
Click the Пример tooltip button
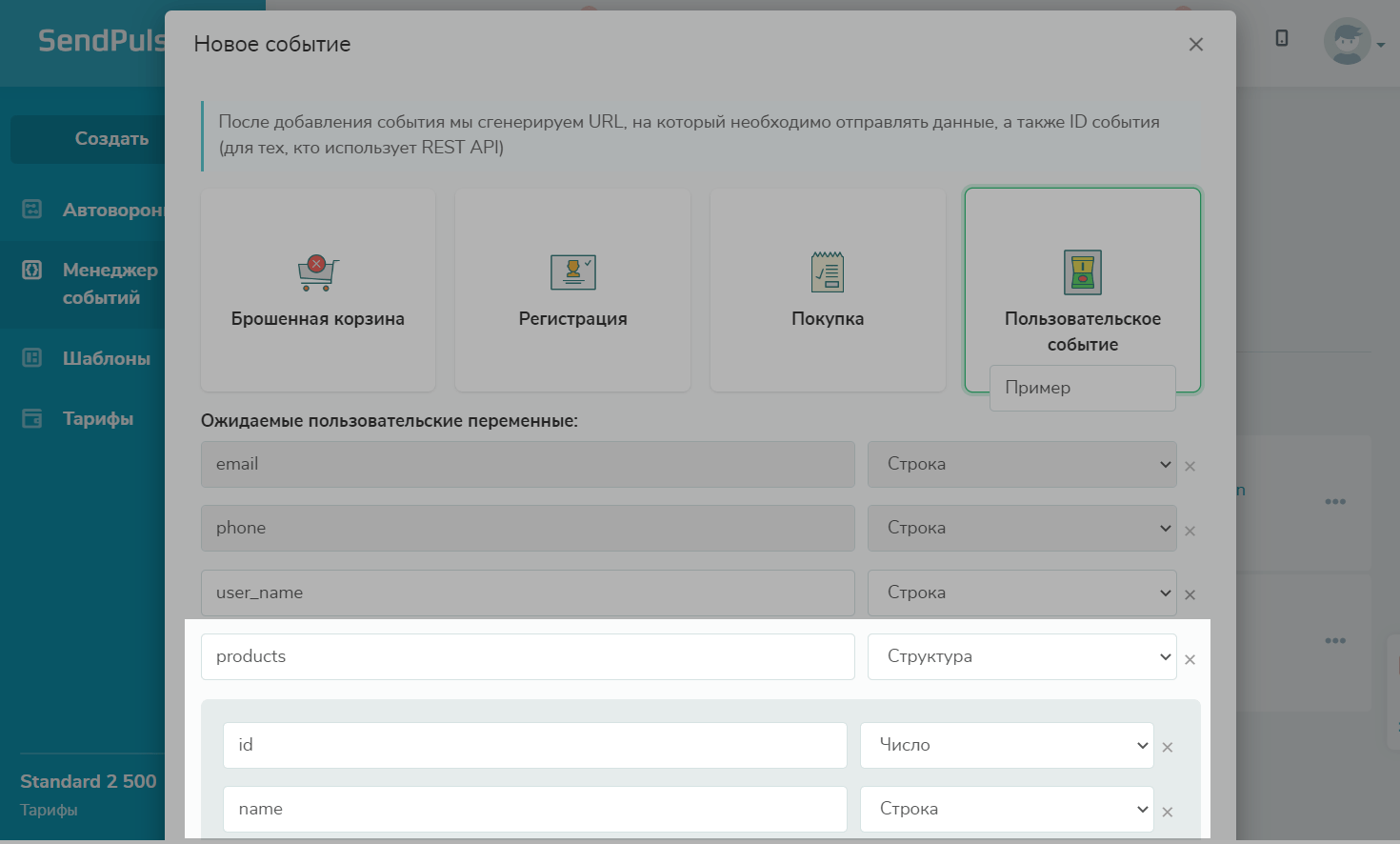pyautogui.click(x=1082, y=388)
